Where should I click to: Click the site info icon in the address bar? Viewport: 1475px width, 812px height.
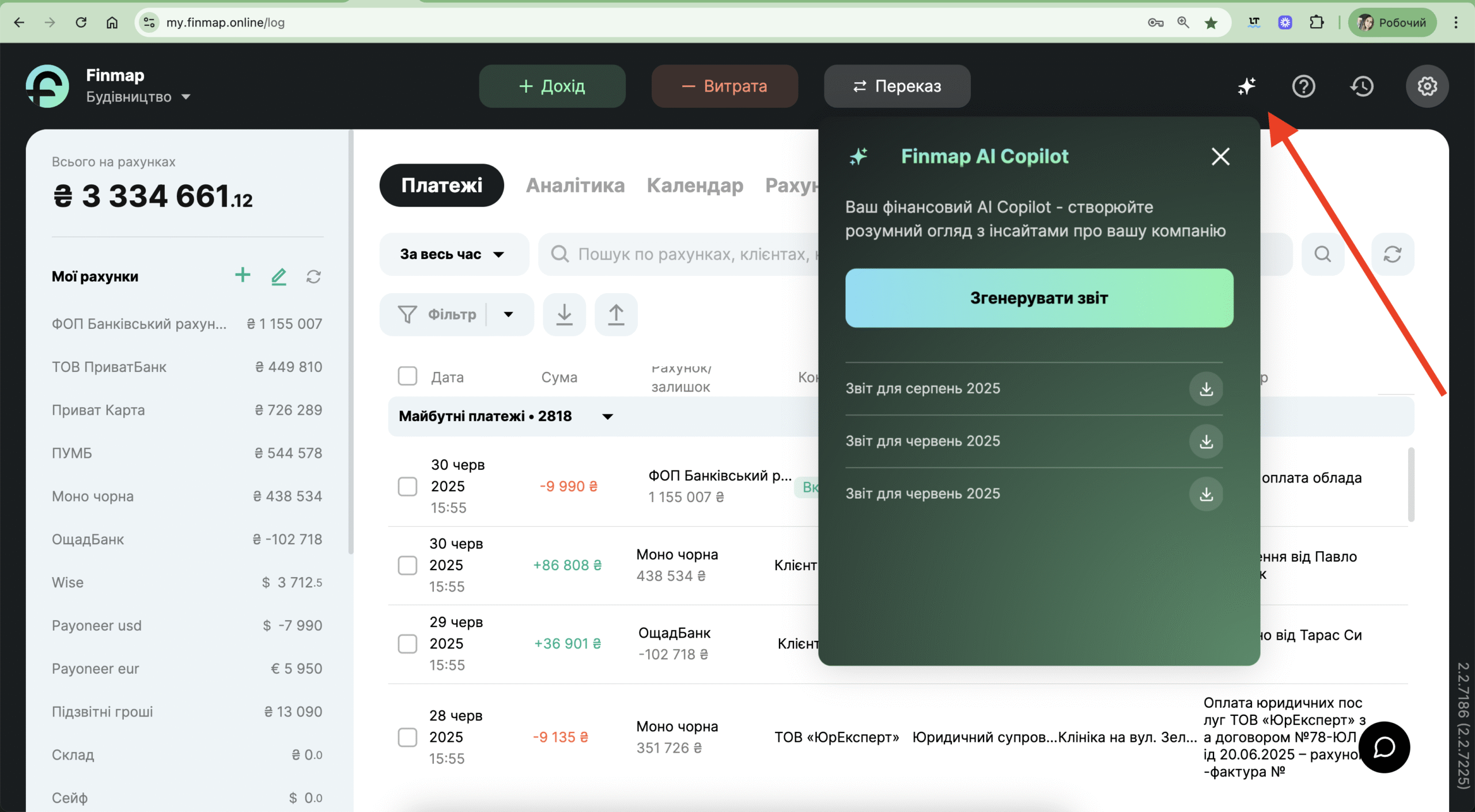[149, 22]
